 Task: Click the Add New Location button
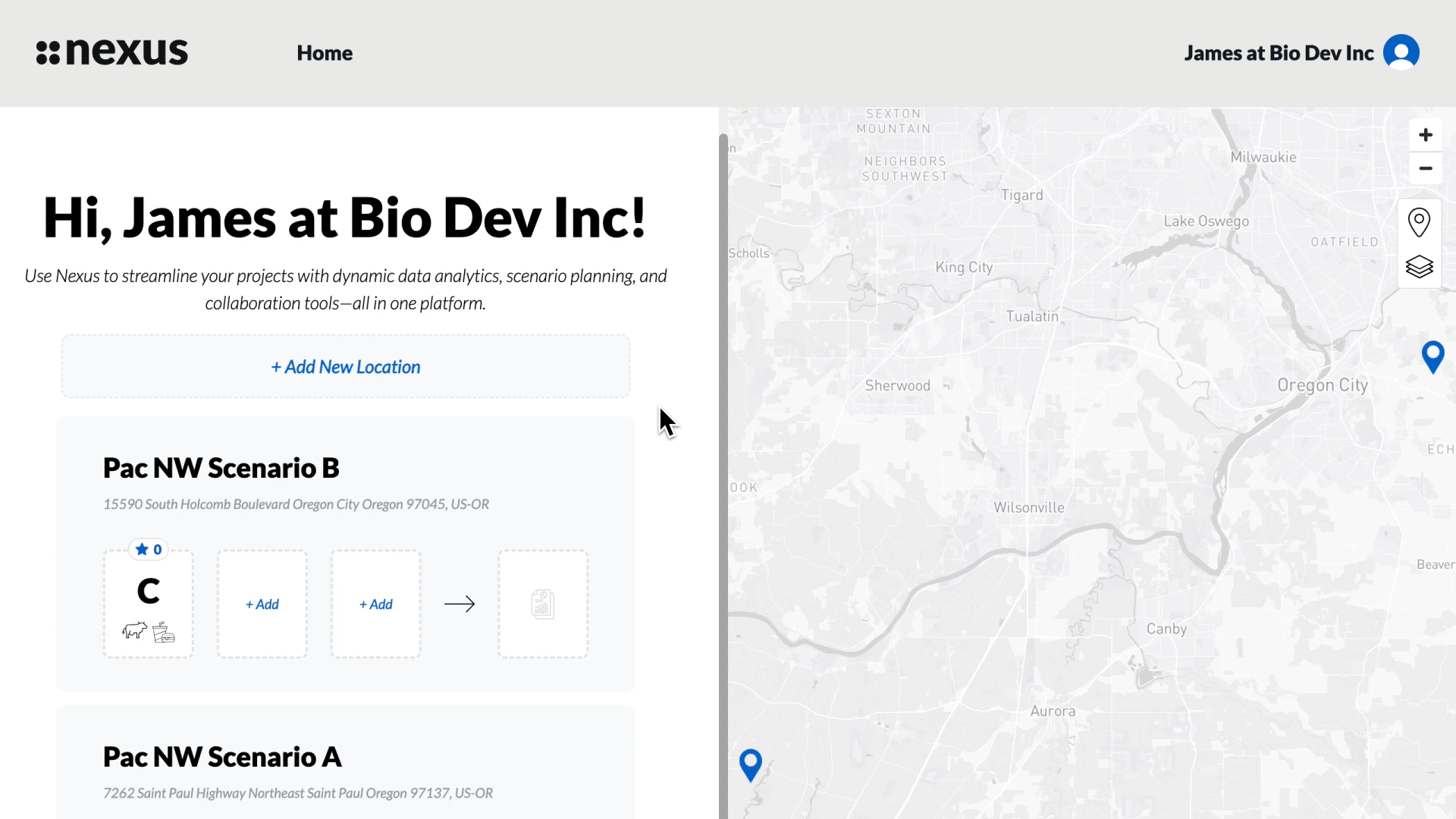click(x=345, y=366)
